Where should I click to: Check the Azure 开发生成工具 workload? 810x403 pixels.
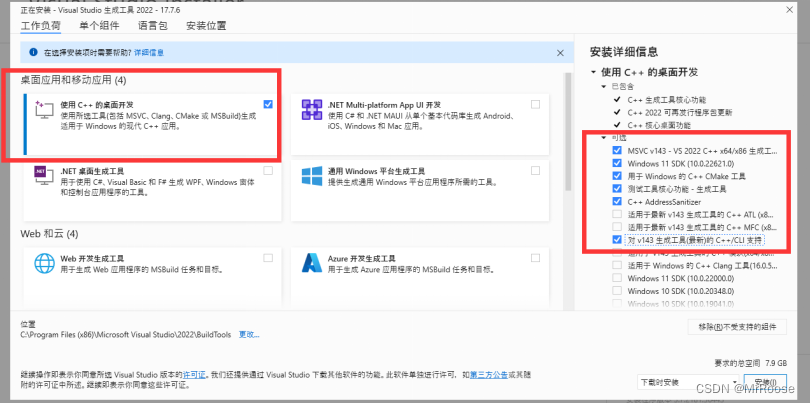535,257
